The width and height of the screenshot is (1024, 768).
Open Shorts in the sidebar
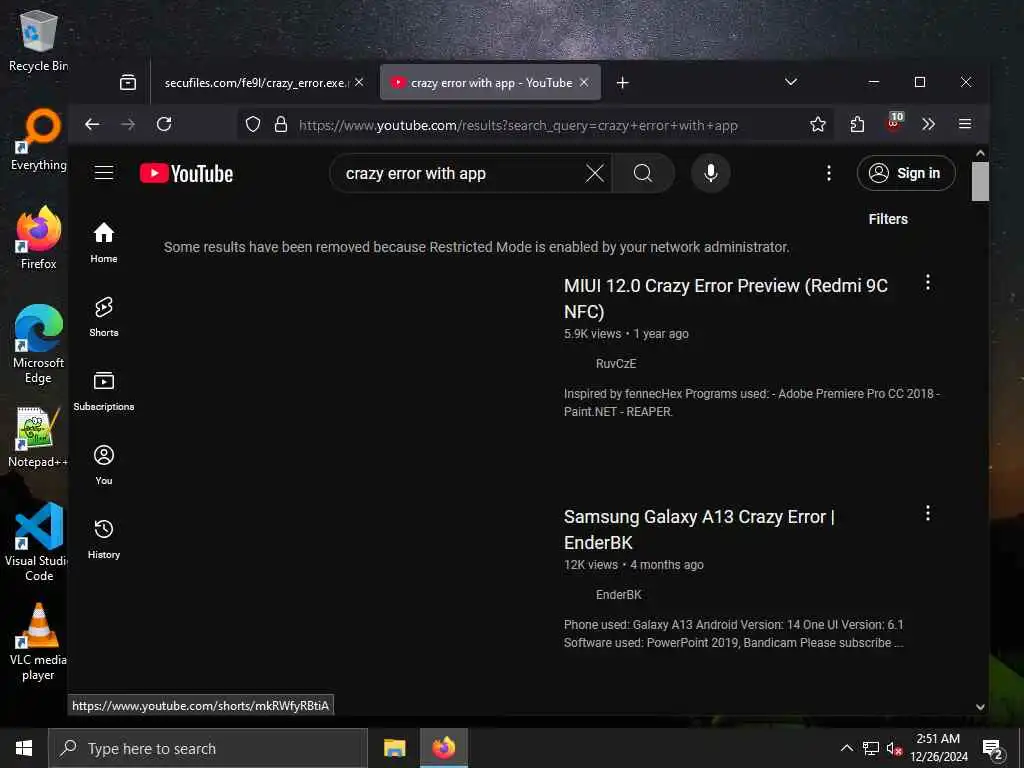pos(104,317)
